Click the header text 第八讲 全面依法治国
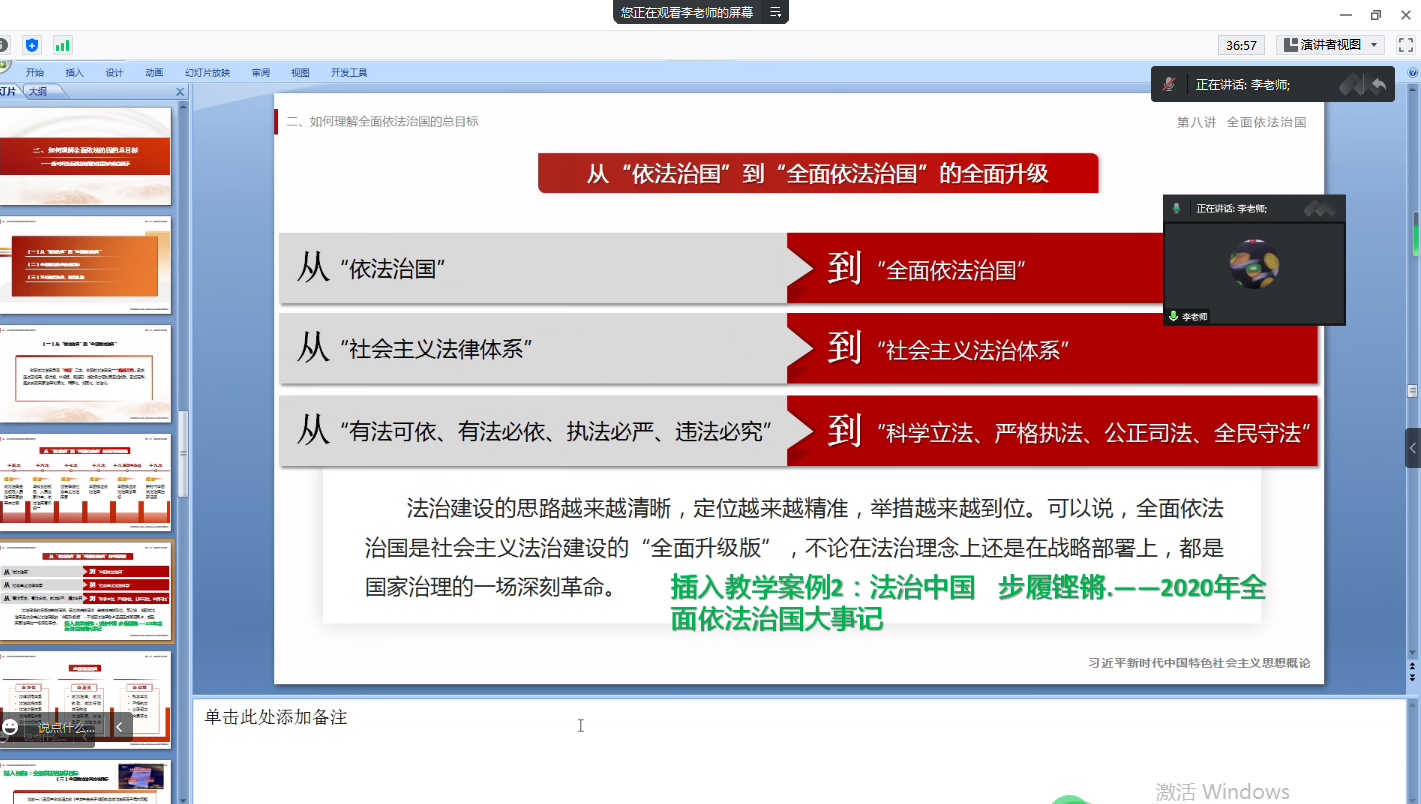 (1241, 122)
